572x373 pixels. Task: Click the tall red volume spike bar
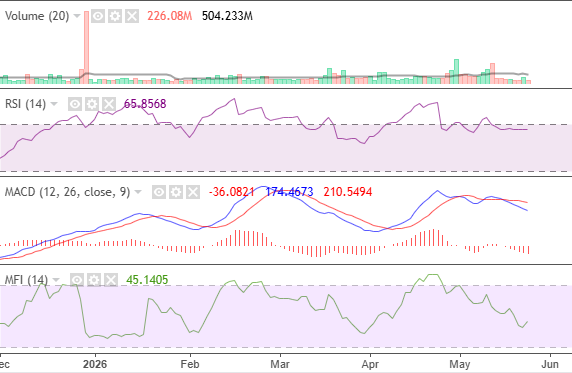coord(86,47)
